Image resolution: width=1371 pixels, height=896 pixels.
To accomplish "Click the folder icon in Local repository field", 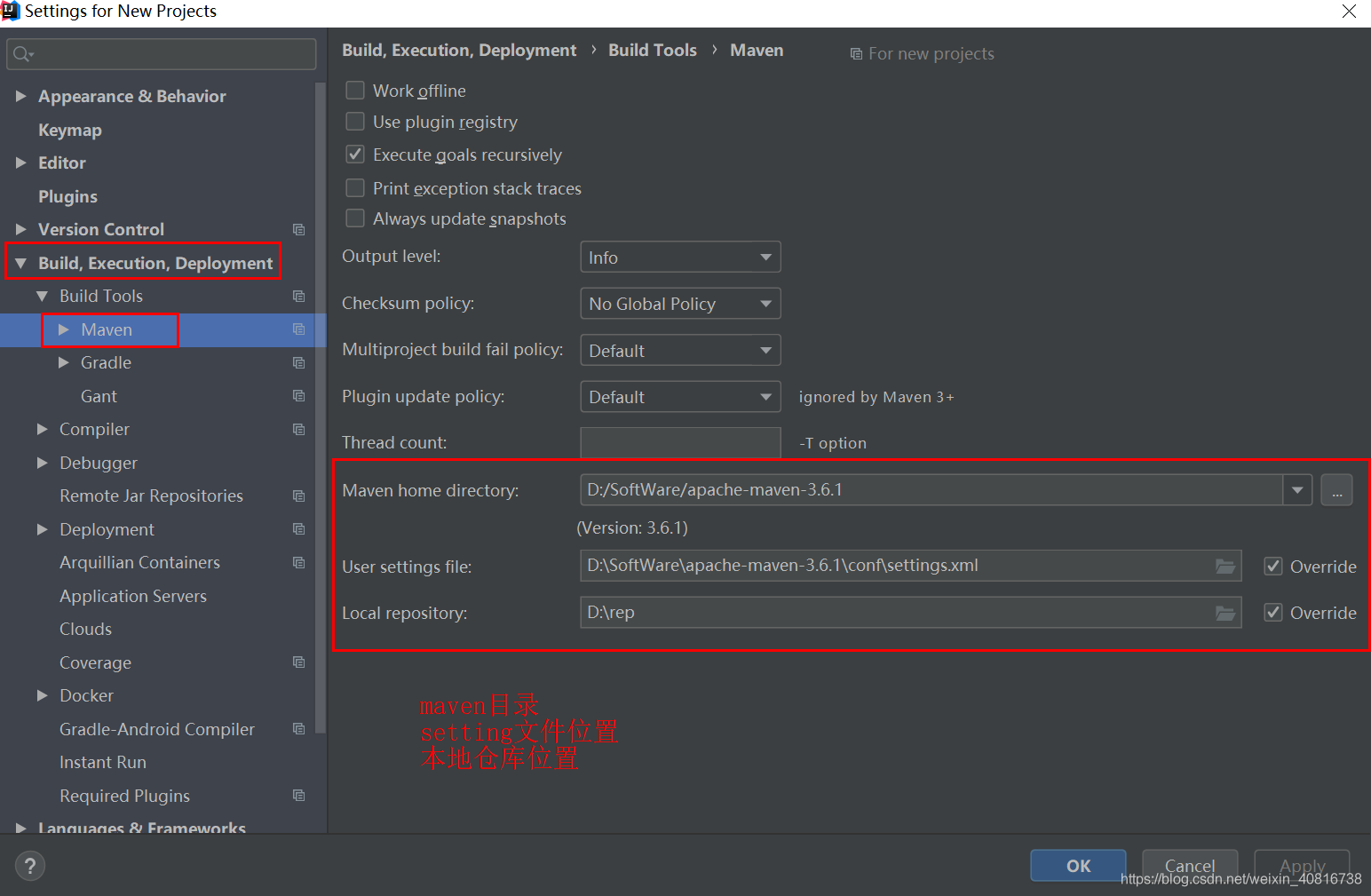I will (x=1225, y=613).
